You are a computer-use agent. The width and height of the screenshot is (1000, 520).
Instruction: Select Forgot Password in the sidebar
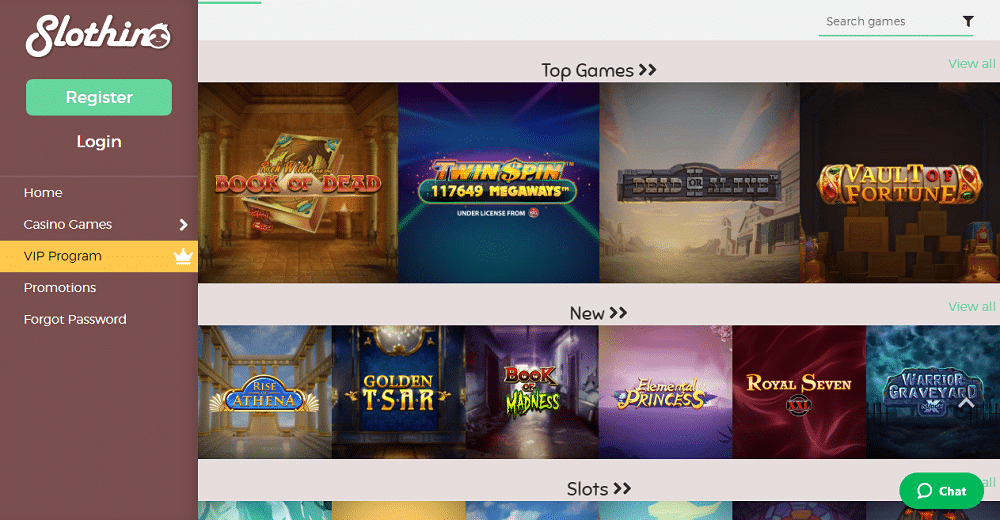pyautogui.click(x=75, y=319)
